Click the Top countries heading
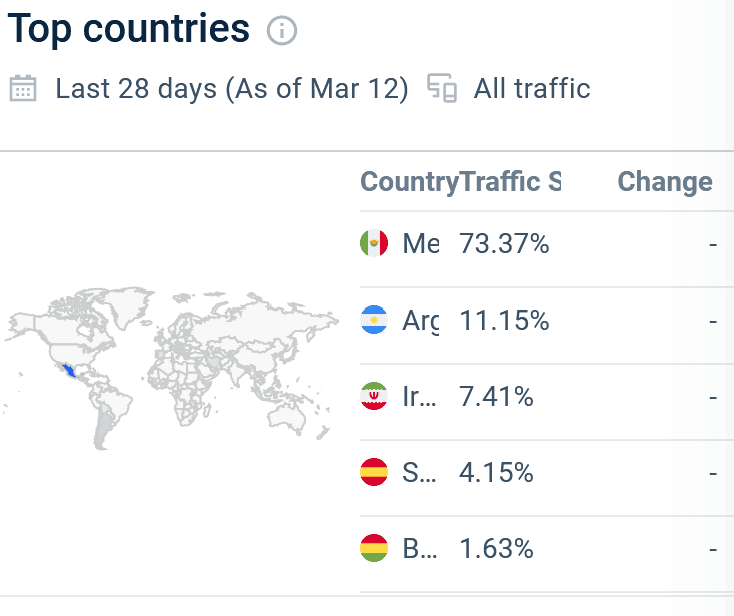 (129, 29)
